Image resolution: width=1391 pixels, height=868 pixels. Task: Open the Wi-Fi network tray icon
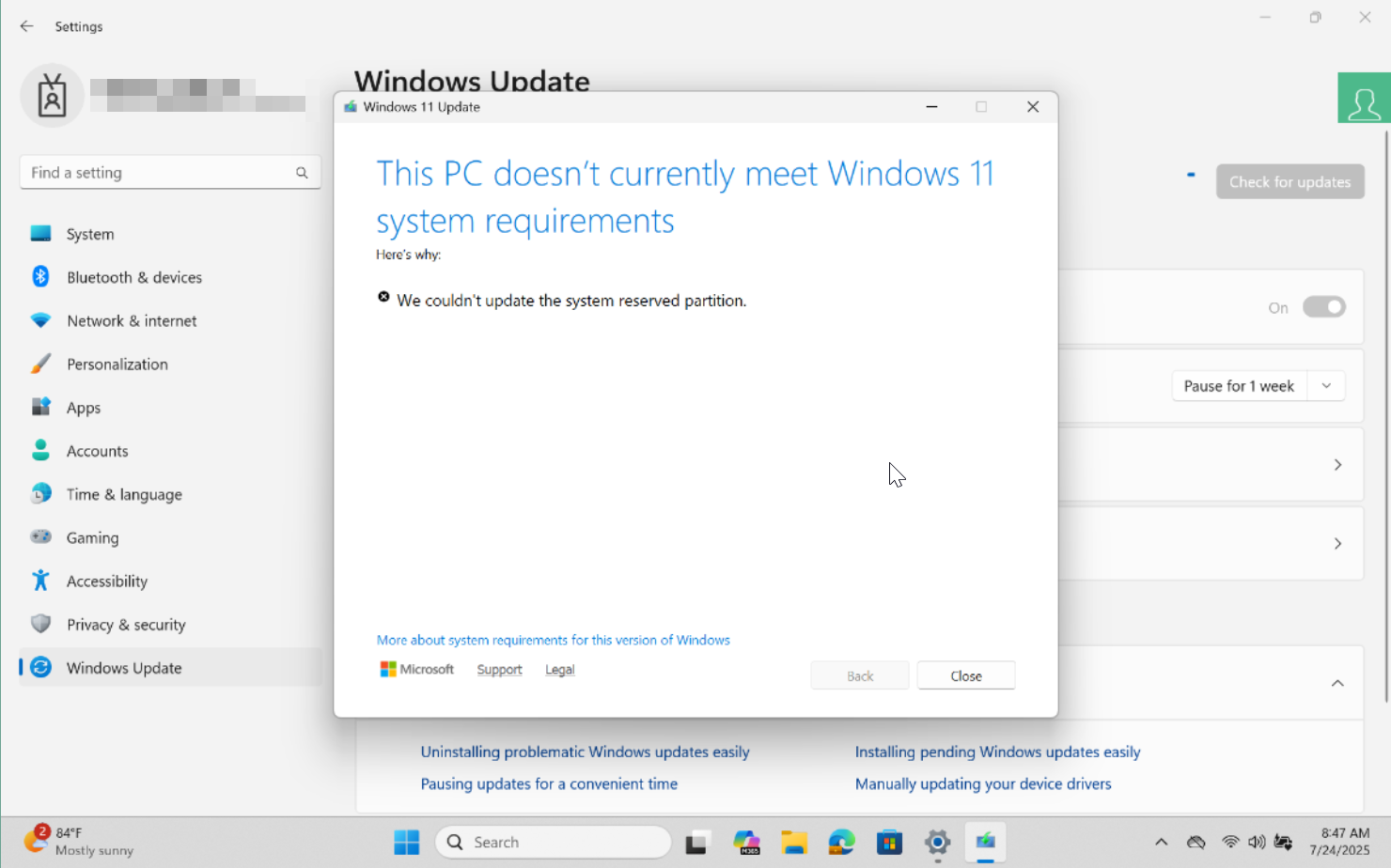pyautogui.click(x=1230, y=843)
